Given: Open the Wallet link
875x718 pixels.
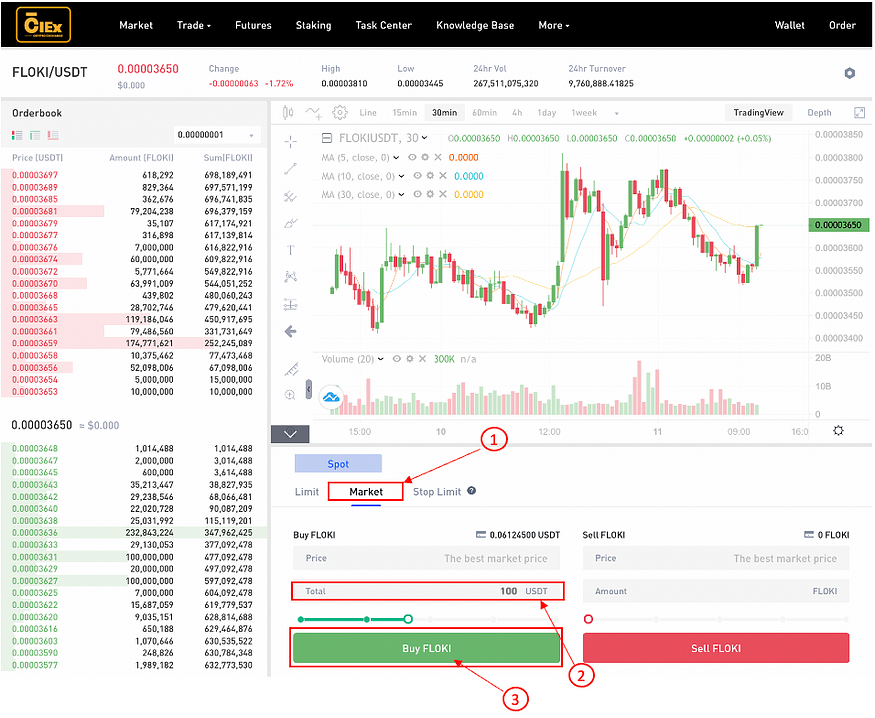Looking at the screenshot, I should (x=790, y=25).
